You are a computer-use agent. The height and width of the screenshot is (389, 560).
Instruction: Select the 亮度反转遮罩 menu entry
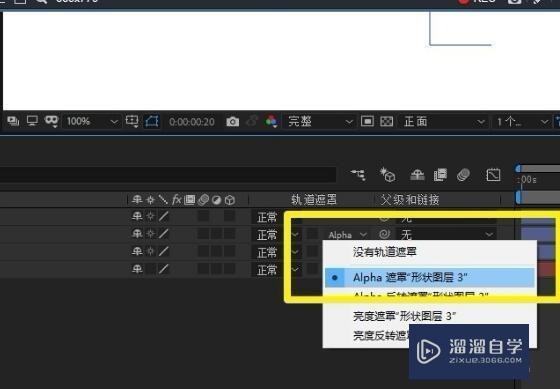(x=381, y=335)
